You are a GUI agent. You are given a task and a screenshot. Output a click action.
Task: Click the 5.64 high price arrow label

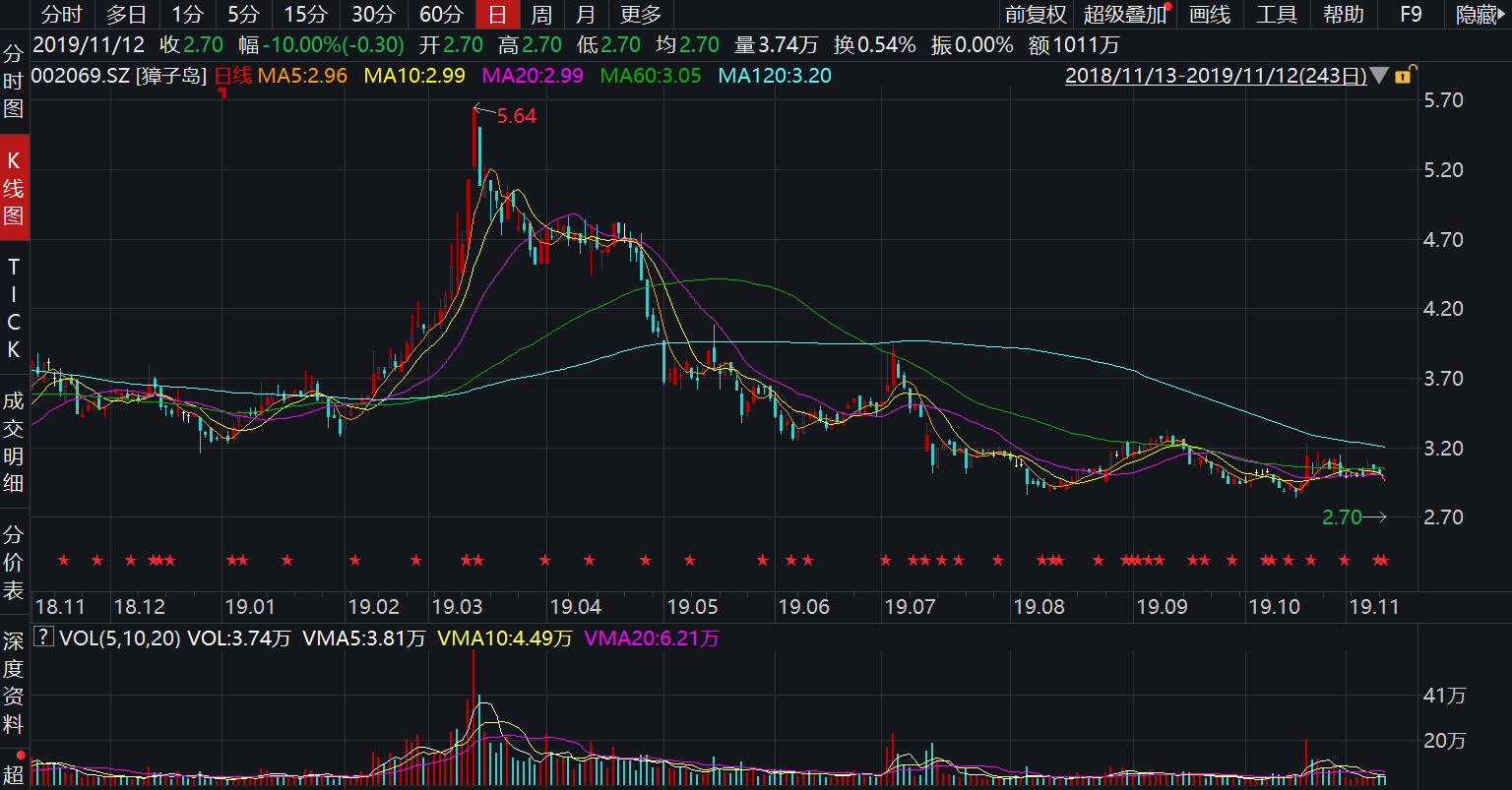pyautogui.click(x=506, y=116)
